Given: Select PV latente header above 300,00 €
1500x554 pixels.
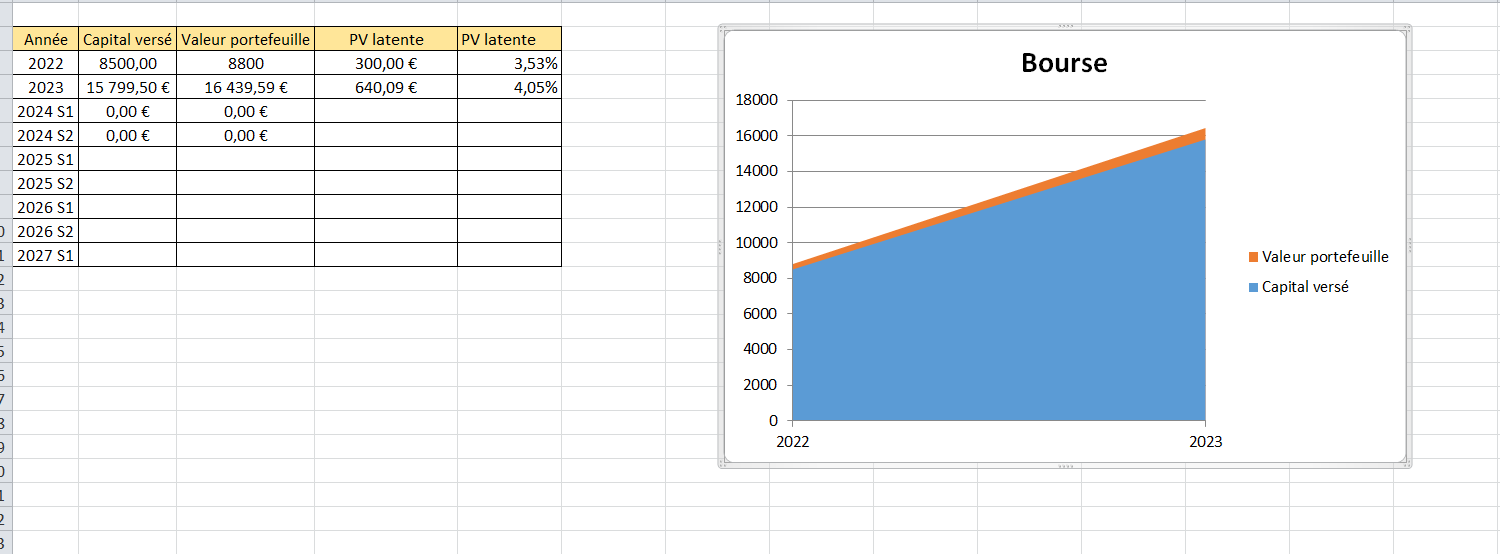Looking at the screenshot, I should [x=386, y=39].
